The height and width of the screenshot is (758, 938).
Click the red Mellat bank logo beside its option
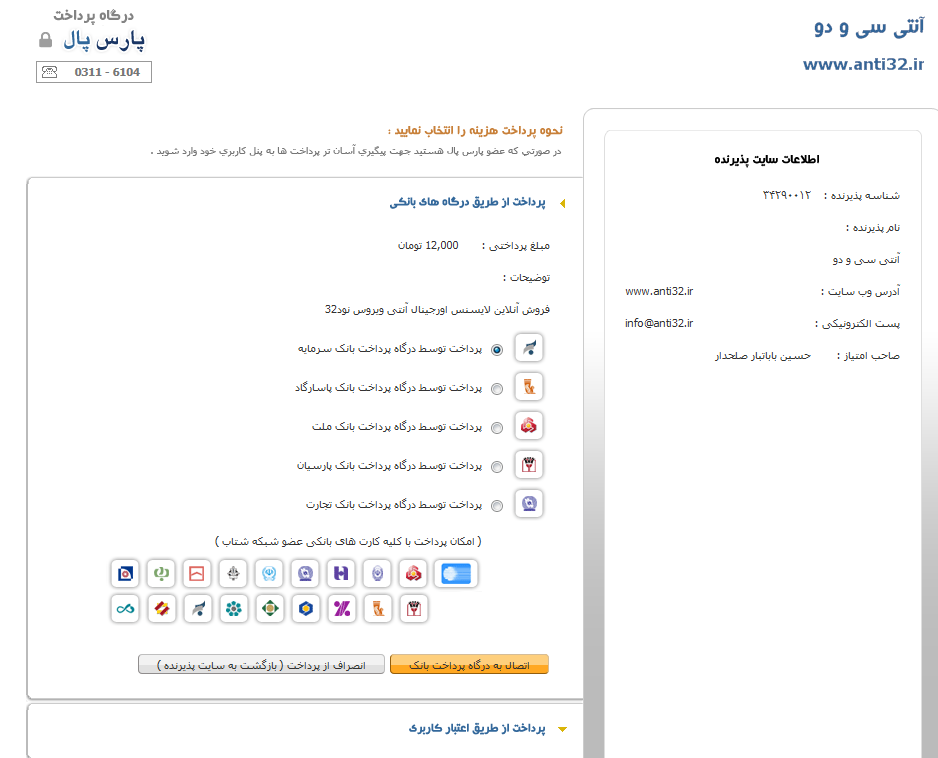coord(529,425)
